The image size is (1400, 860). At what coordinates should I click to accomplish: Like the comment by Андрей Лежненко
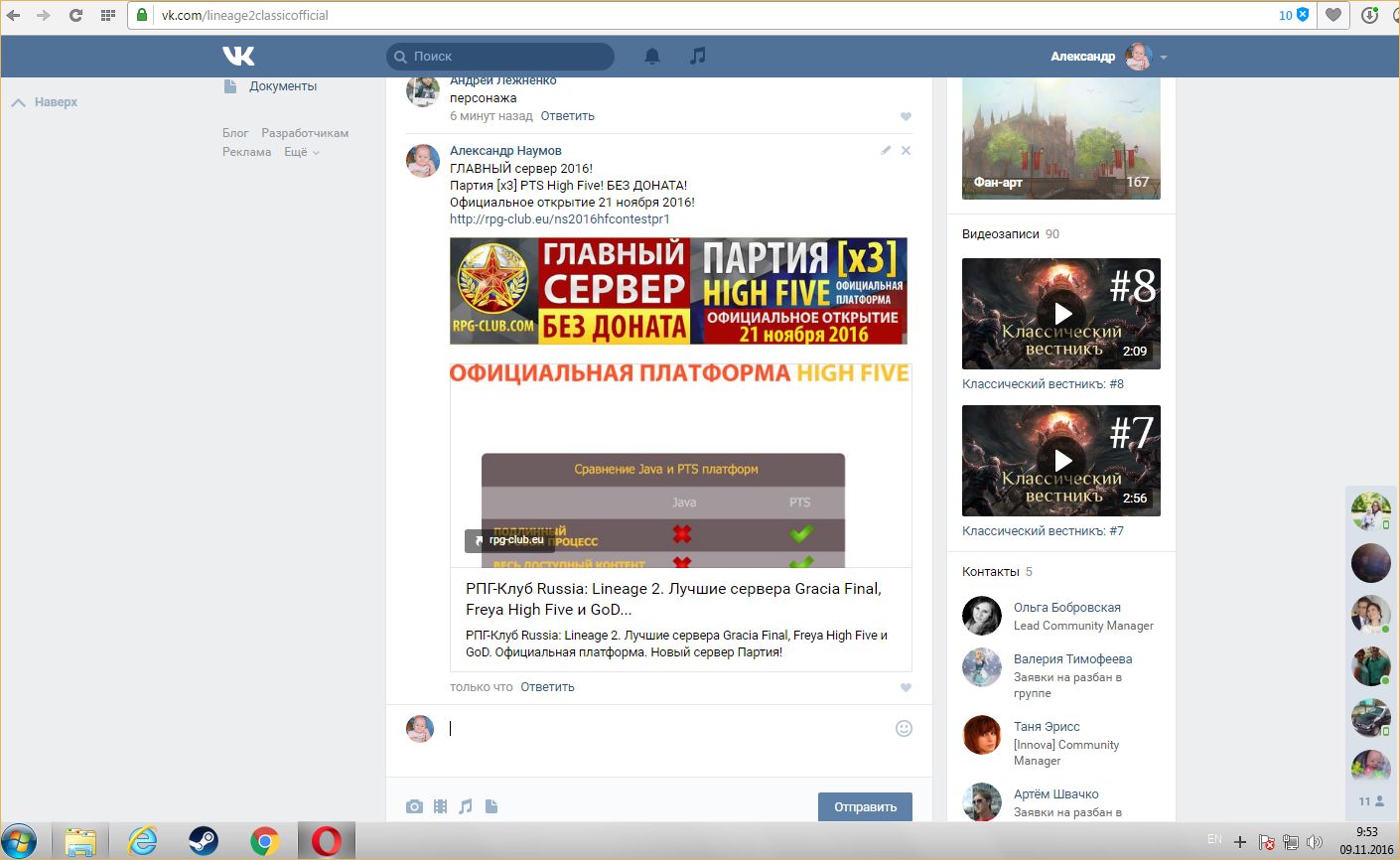906,117
